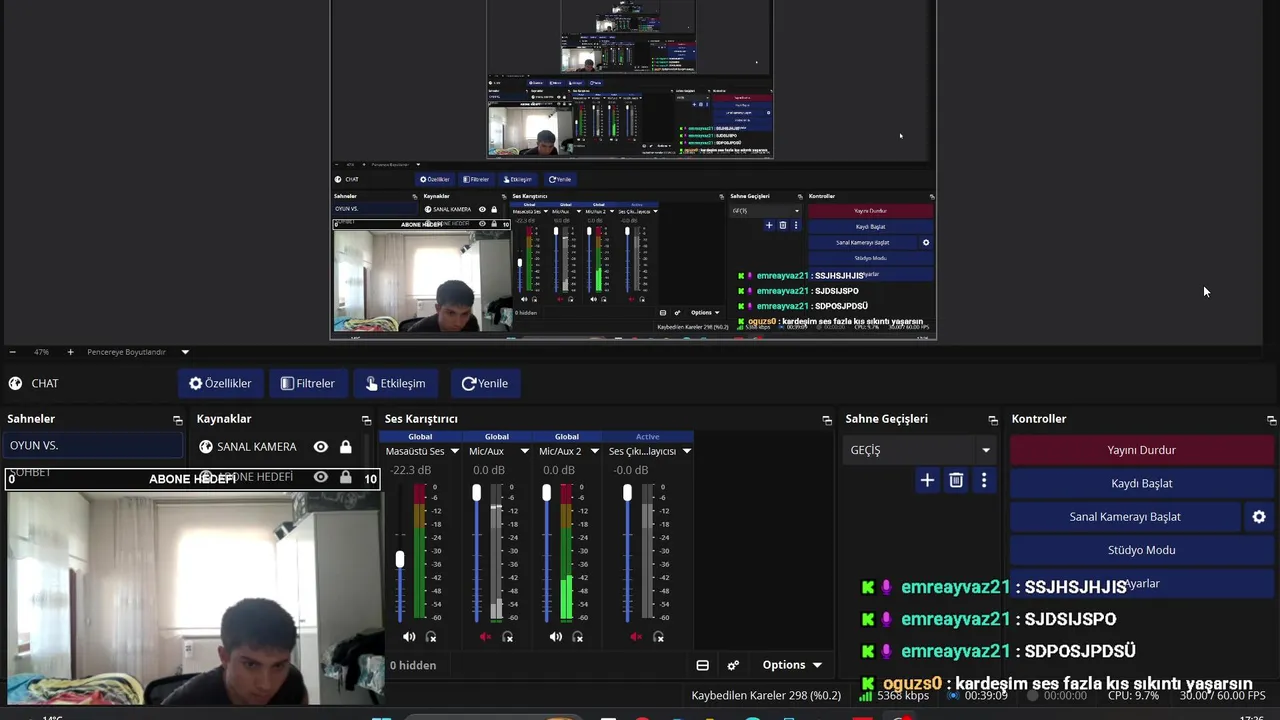Viewport: 1280px width, 720px height.
Task: Undock the Sahneler panel
Action: 178,420
